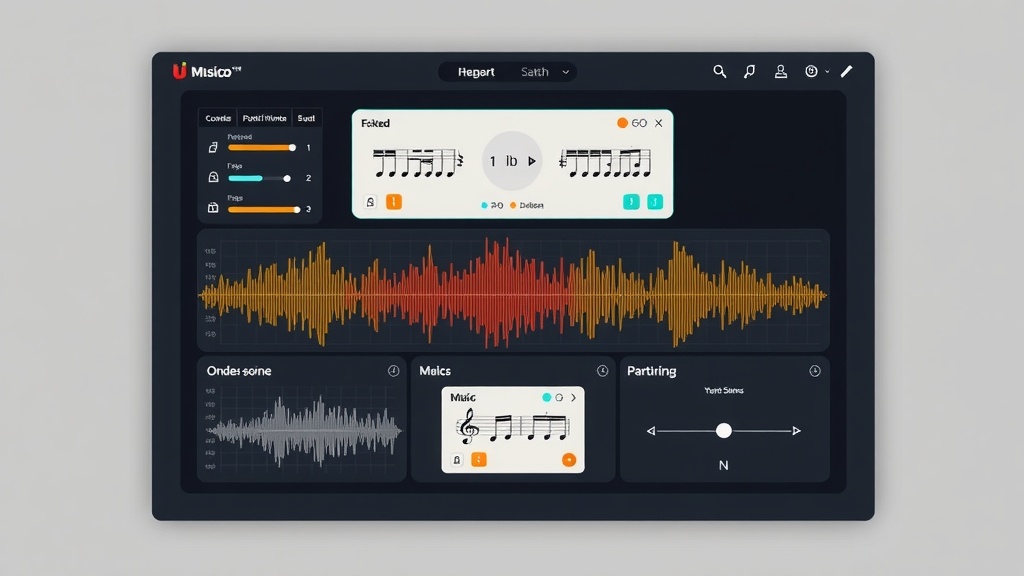Click the orange round button in Music card

point(569,460)
